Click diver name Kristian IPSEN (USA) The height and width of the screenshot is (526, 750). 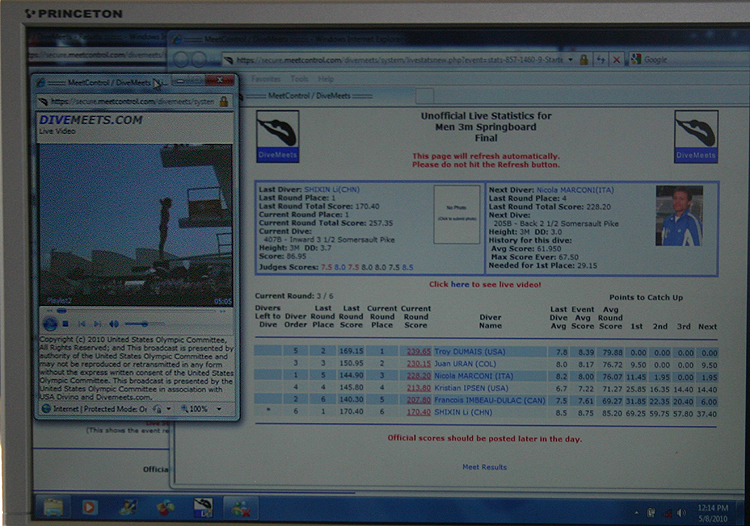pyautogui.click(x=471, y=388)
